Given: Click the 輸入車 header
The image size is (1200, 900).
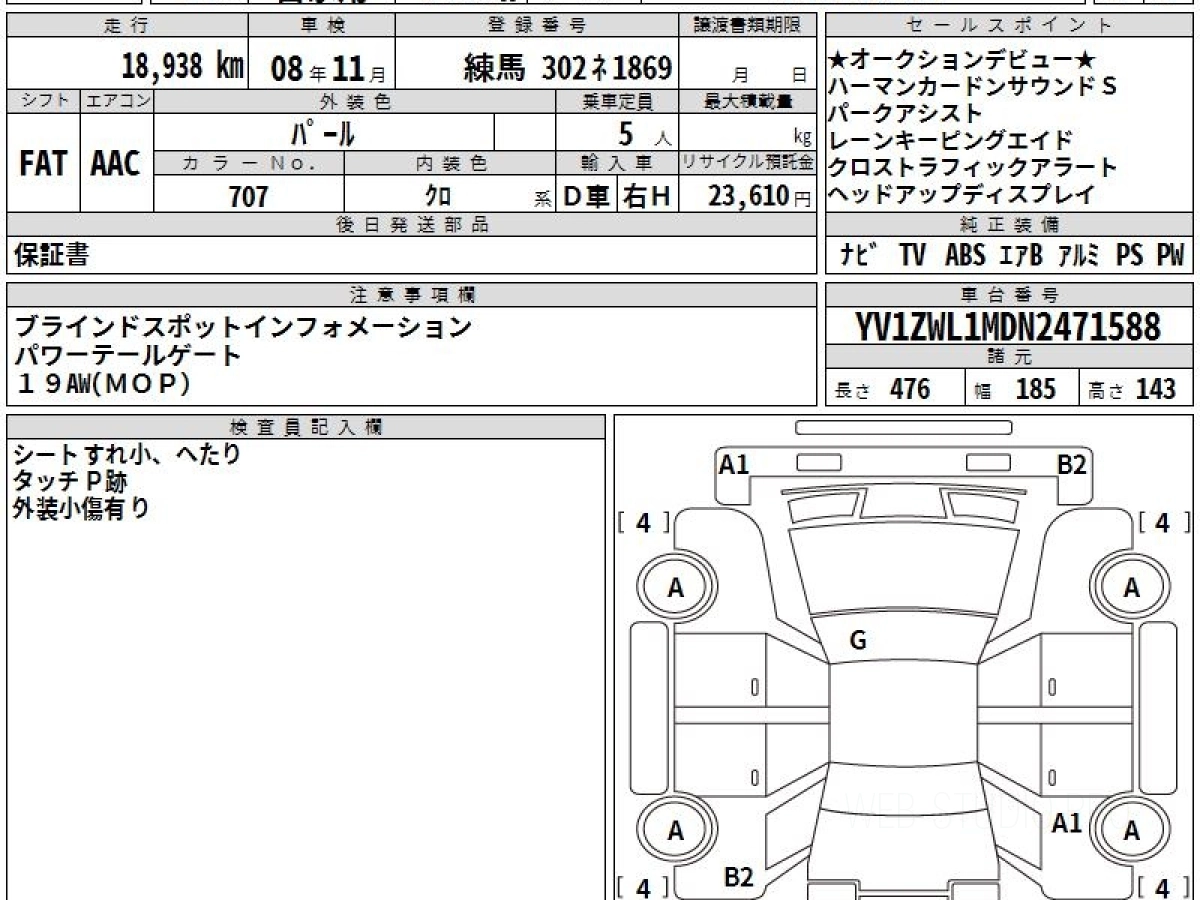Looking at the screenshot, I should pos(617,163).
